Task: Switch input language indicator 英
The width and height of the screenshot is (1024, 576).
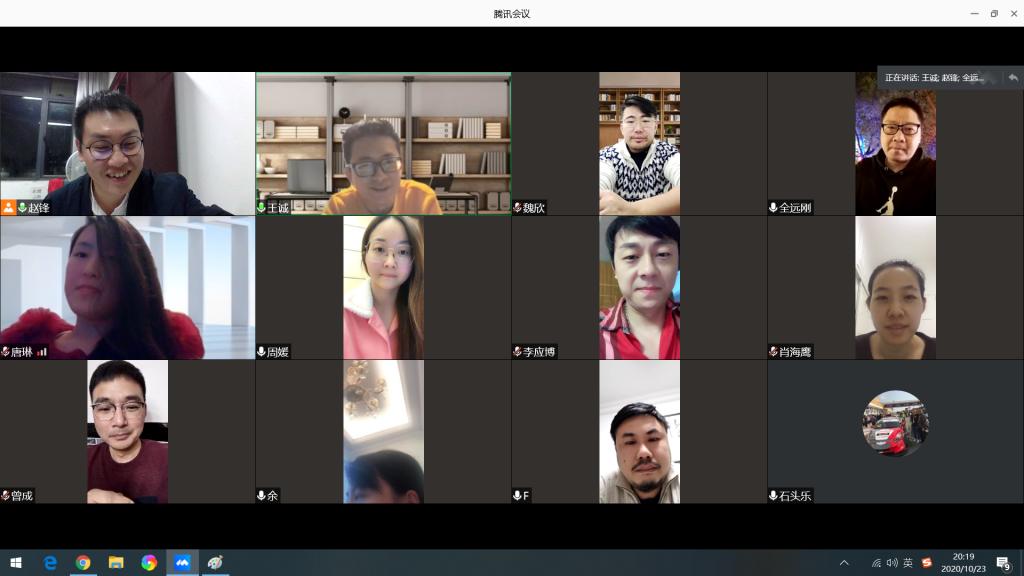Action: [x=908, y=562]
